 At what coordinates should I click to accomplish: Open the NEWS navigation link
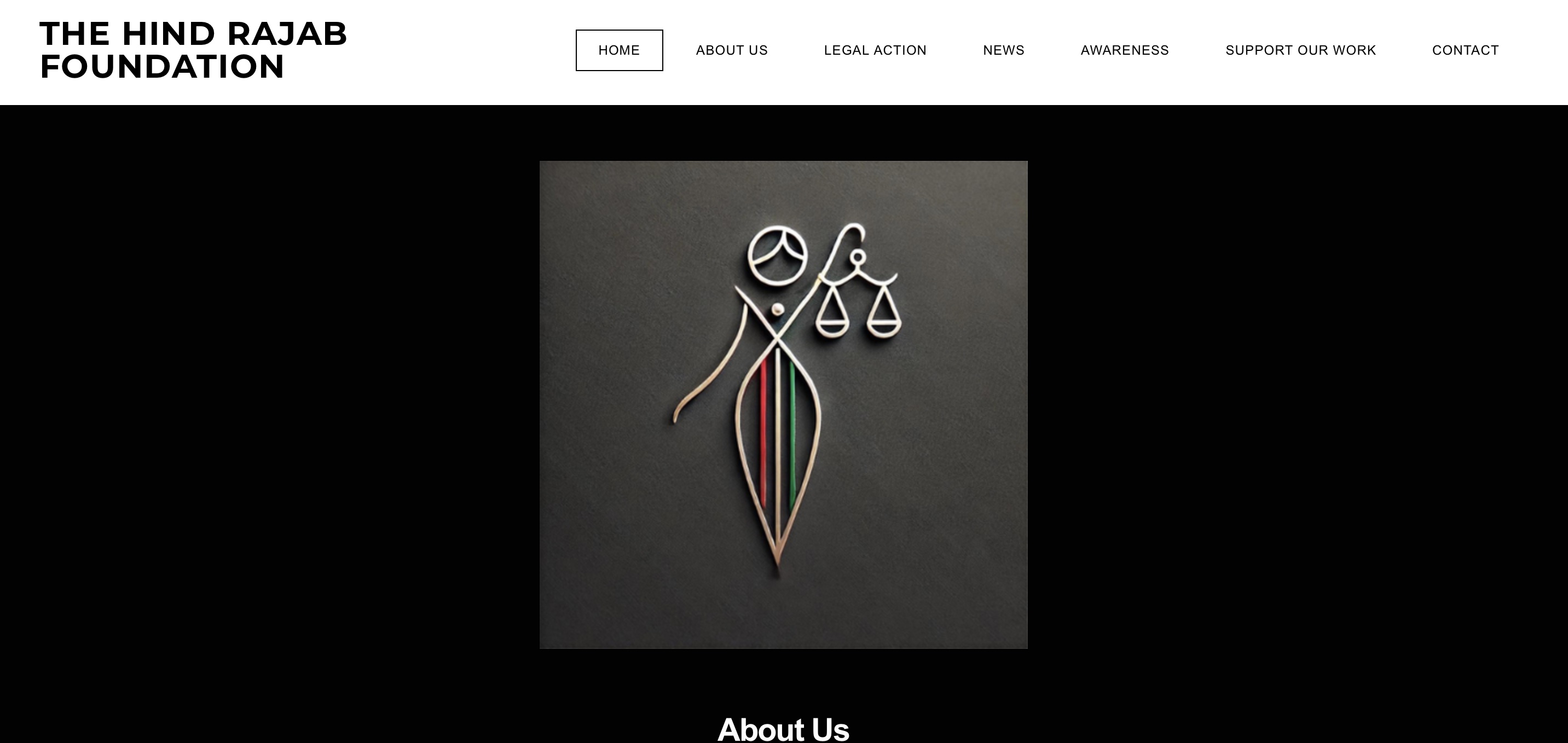(x=1004, y=50)
